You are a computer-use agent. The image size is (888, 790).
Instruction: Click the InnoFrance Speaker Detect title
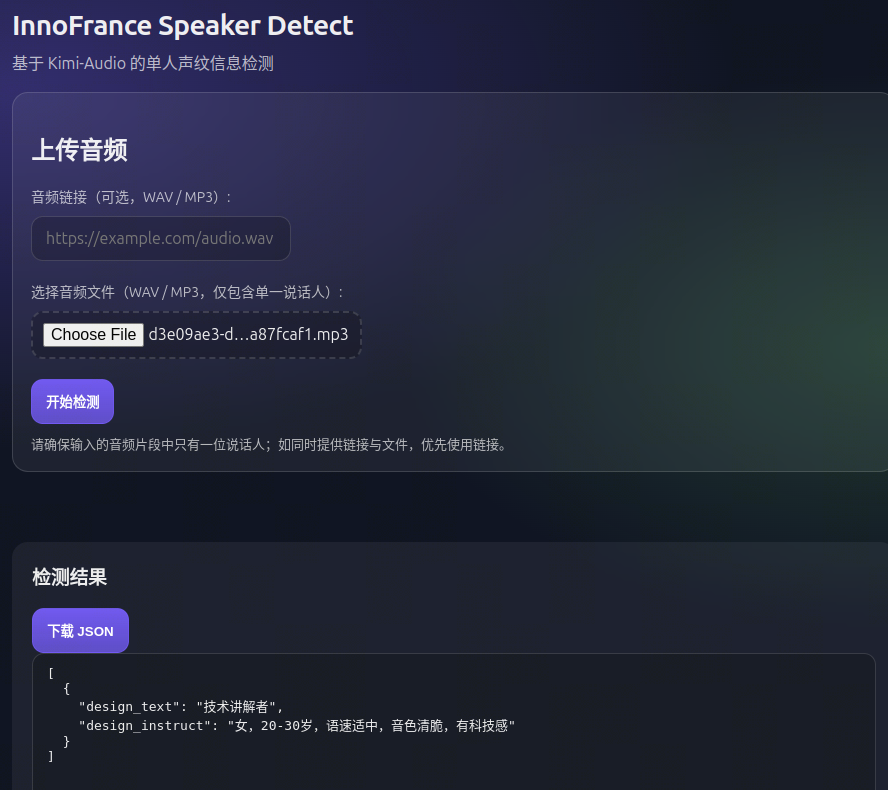183,26
